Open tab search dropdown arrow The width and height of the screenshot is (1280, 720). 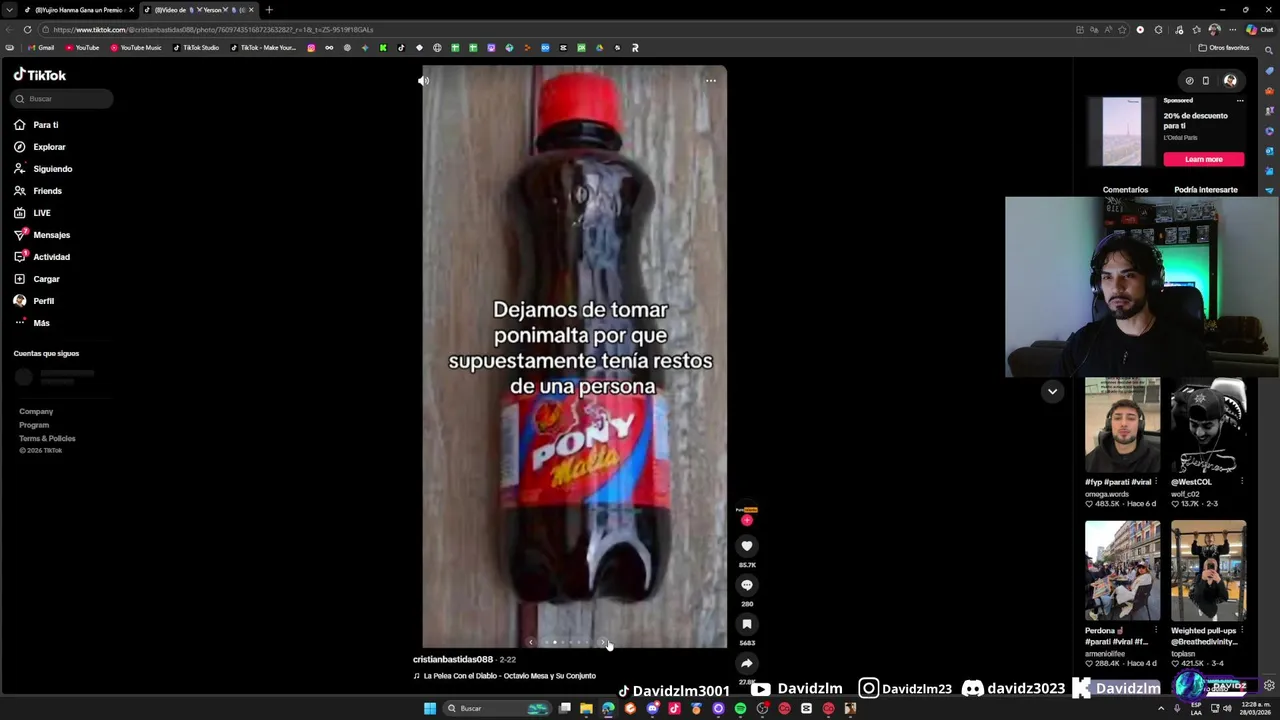coord(9,10)
